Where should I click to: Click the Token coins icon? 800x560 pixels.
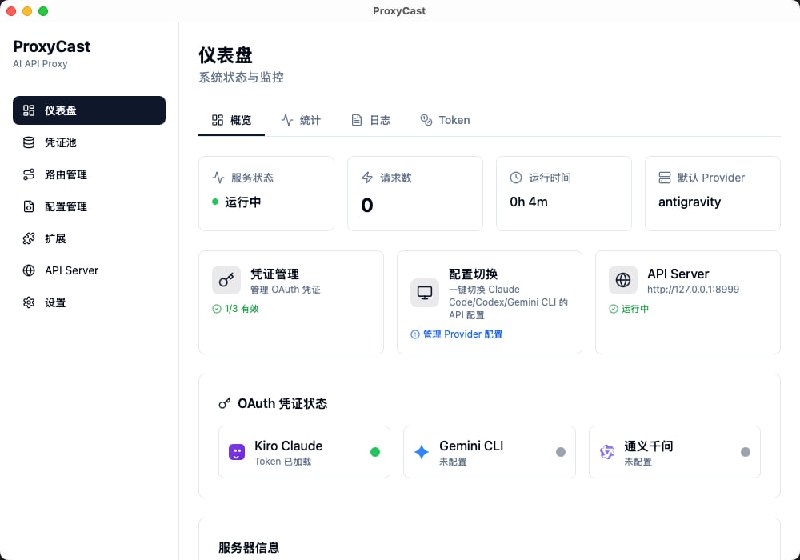[426, 120]
